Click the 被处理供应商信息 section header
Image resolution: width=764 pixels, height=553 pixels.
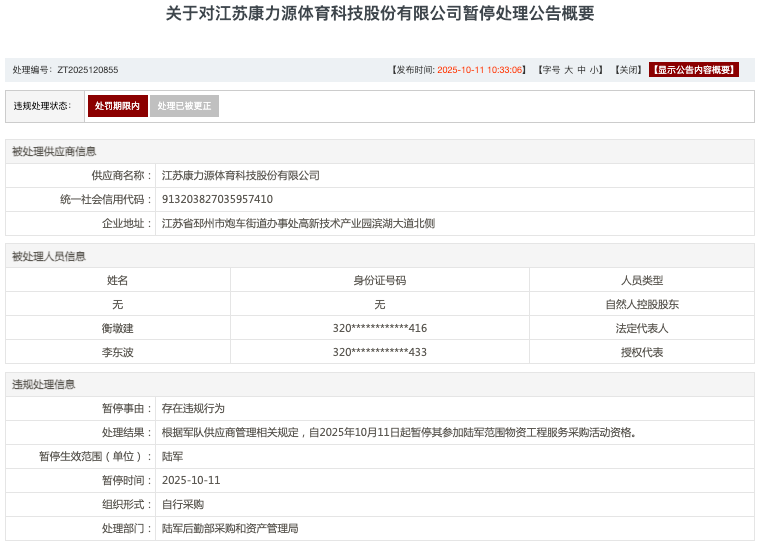[x=54, y=152]
